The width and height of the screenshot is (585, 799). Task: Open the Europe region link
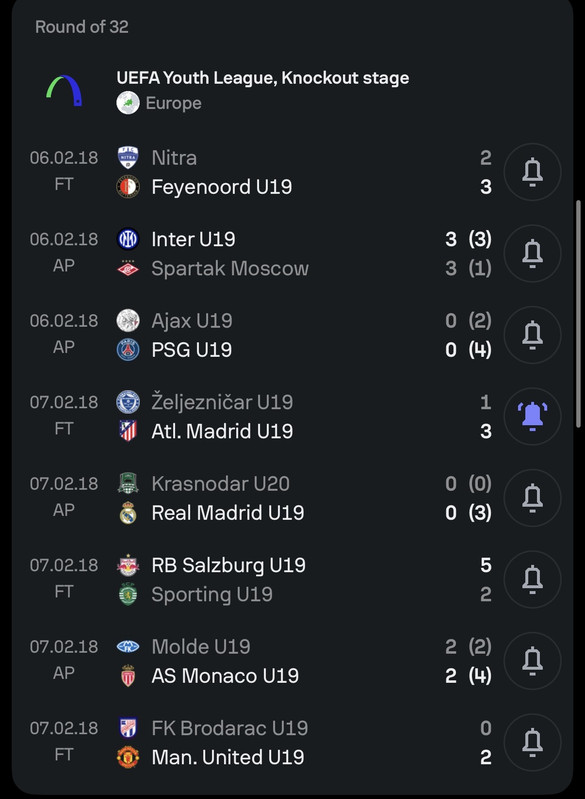coord(174,103)
